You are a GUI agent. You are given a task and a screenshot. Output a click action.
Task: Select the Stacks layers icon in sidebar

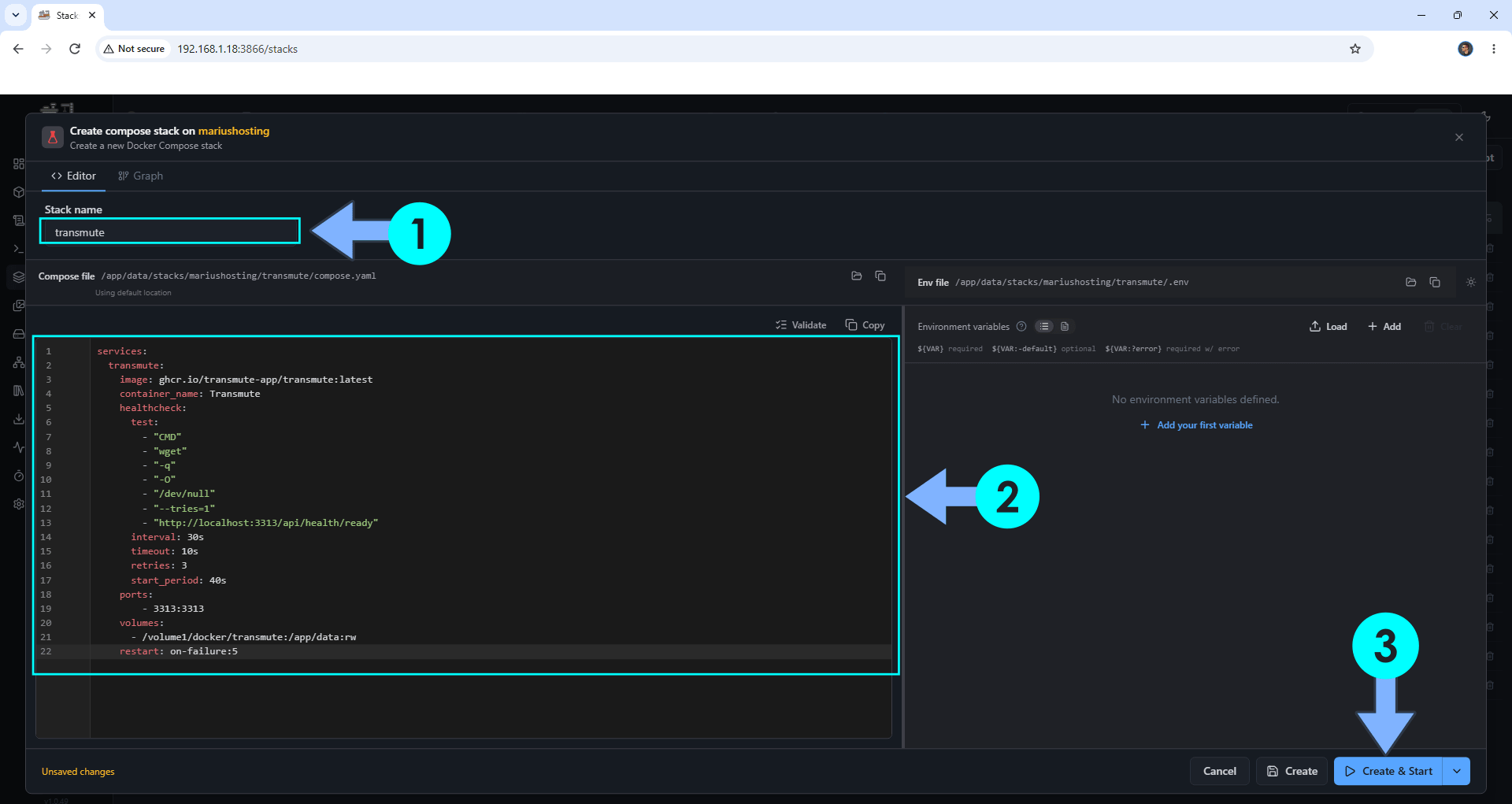pyautogui.click(x=19, y=277)
